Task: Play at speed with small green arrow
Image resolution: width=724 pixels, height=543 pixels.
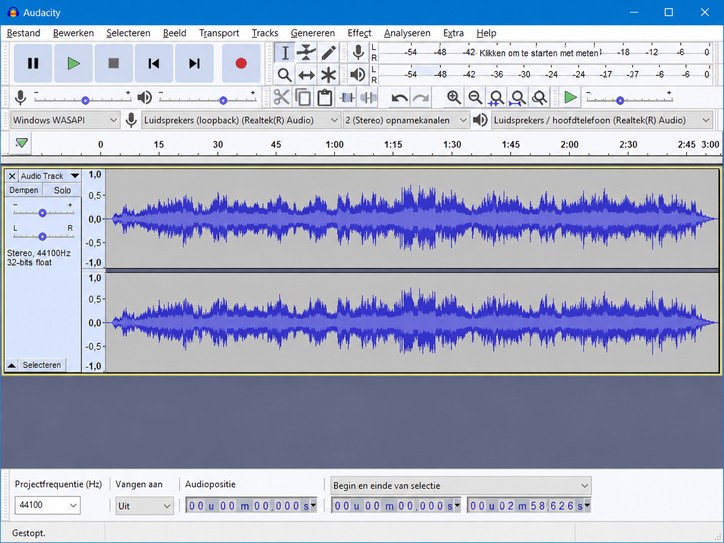Action: (571, 97)
